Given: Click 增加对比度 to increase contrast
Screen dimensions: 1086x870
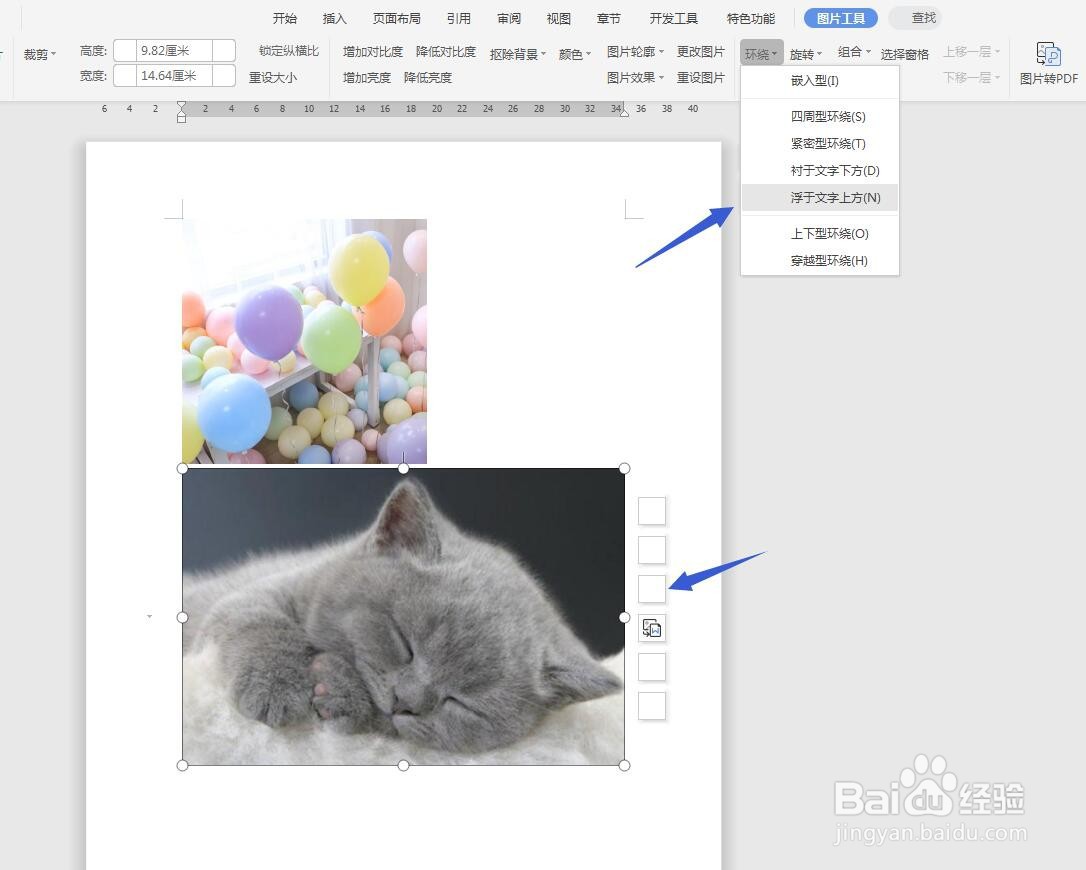Looking at the screenshot, I should pos(371,52).
